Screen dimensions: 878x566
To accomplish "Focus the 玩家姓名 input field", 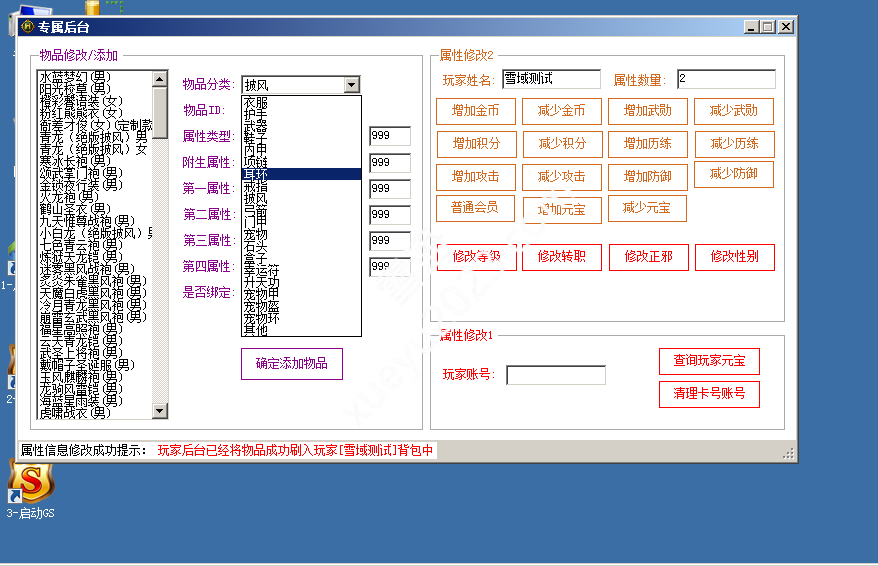I will click(552, 79).
